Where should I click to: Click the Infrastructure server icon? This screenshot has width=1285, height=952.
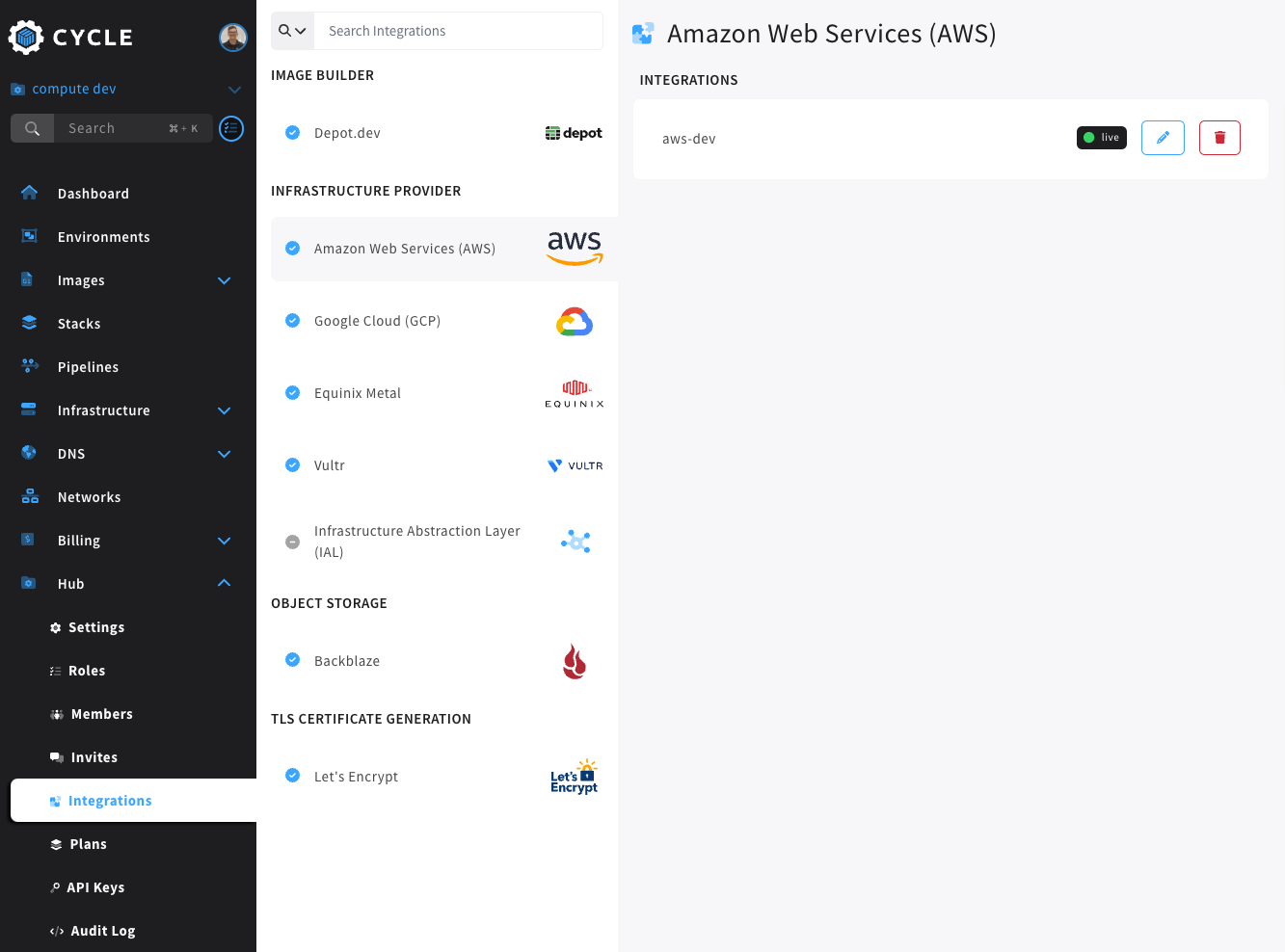click(x=29, y=410)
